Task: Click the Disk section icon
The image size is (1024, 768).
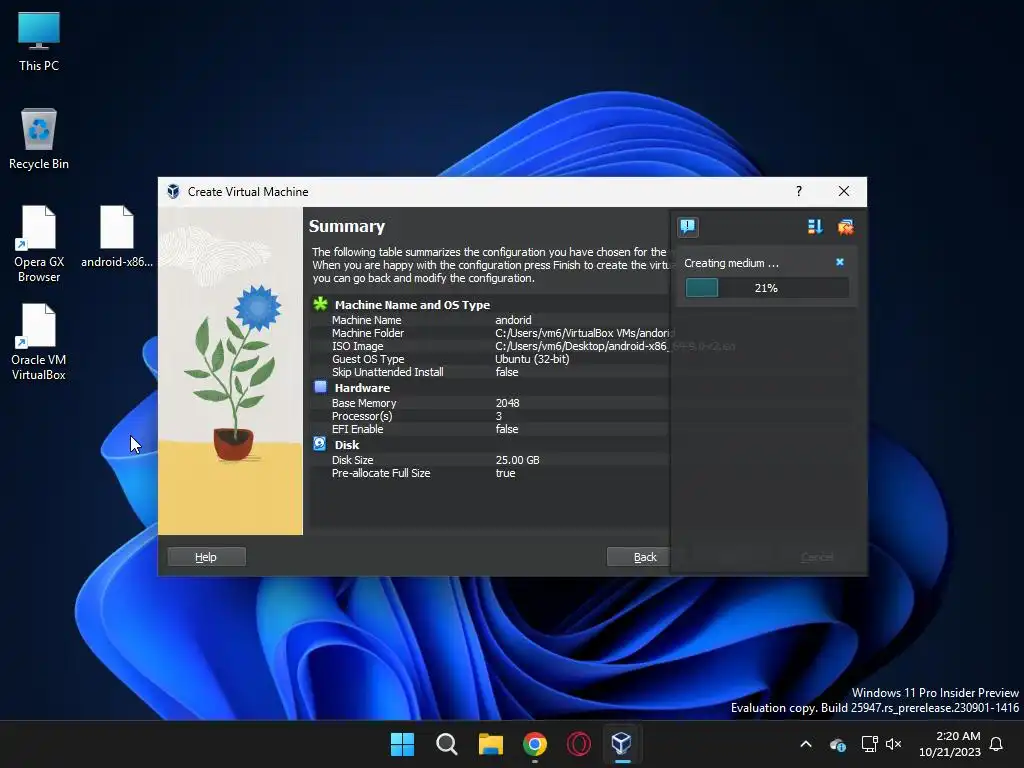Action: [x=320, y=444]
